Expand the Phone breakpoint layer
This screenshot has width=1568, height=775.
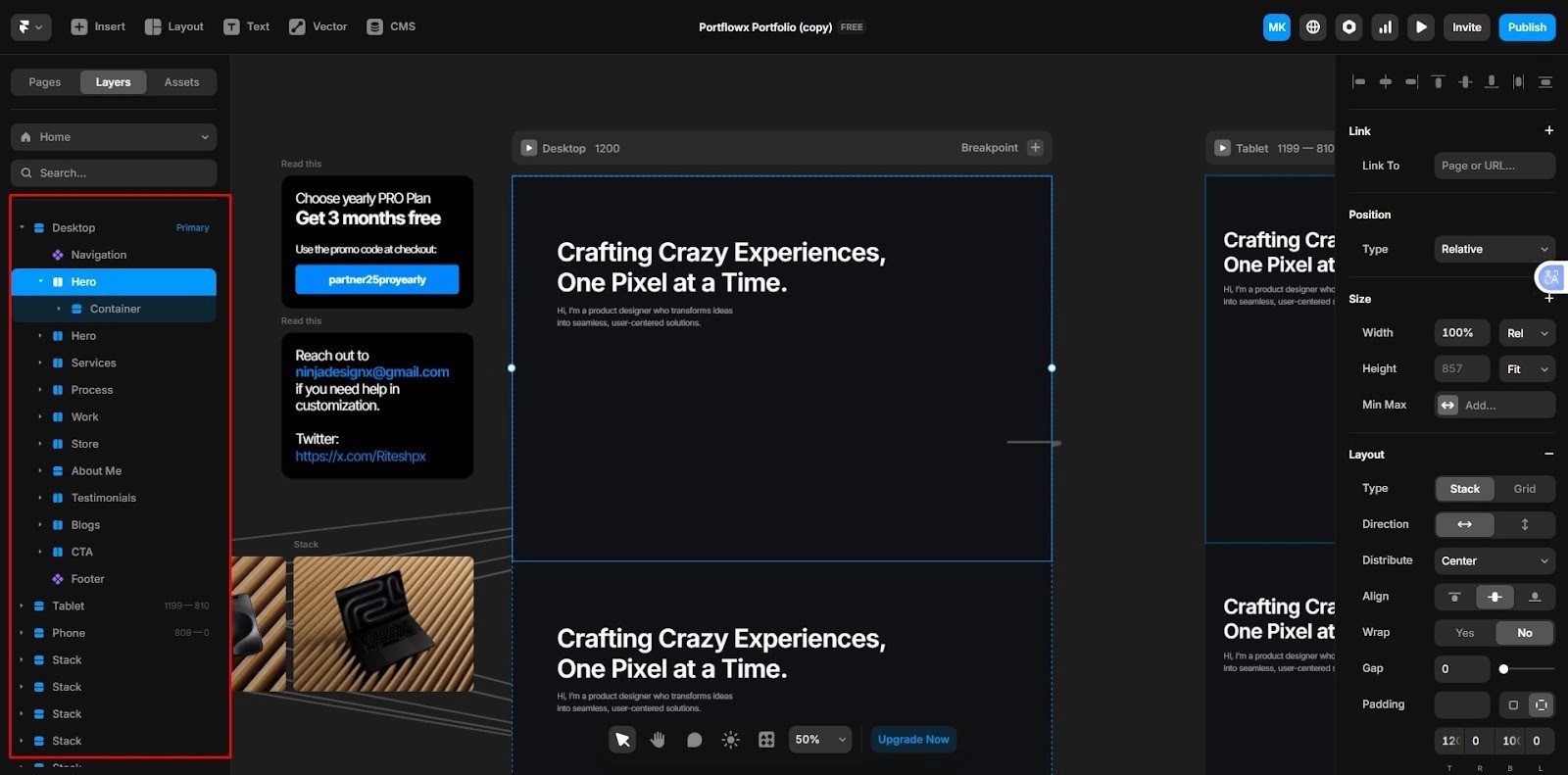pos(22,633)
